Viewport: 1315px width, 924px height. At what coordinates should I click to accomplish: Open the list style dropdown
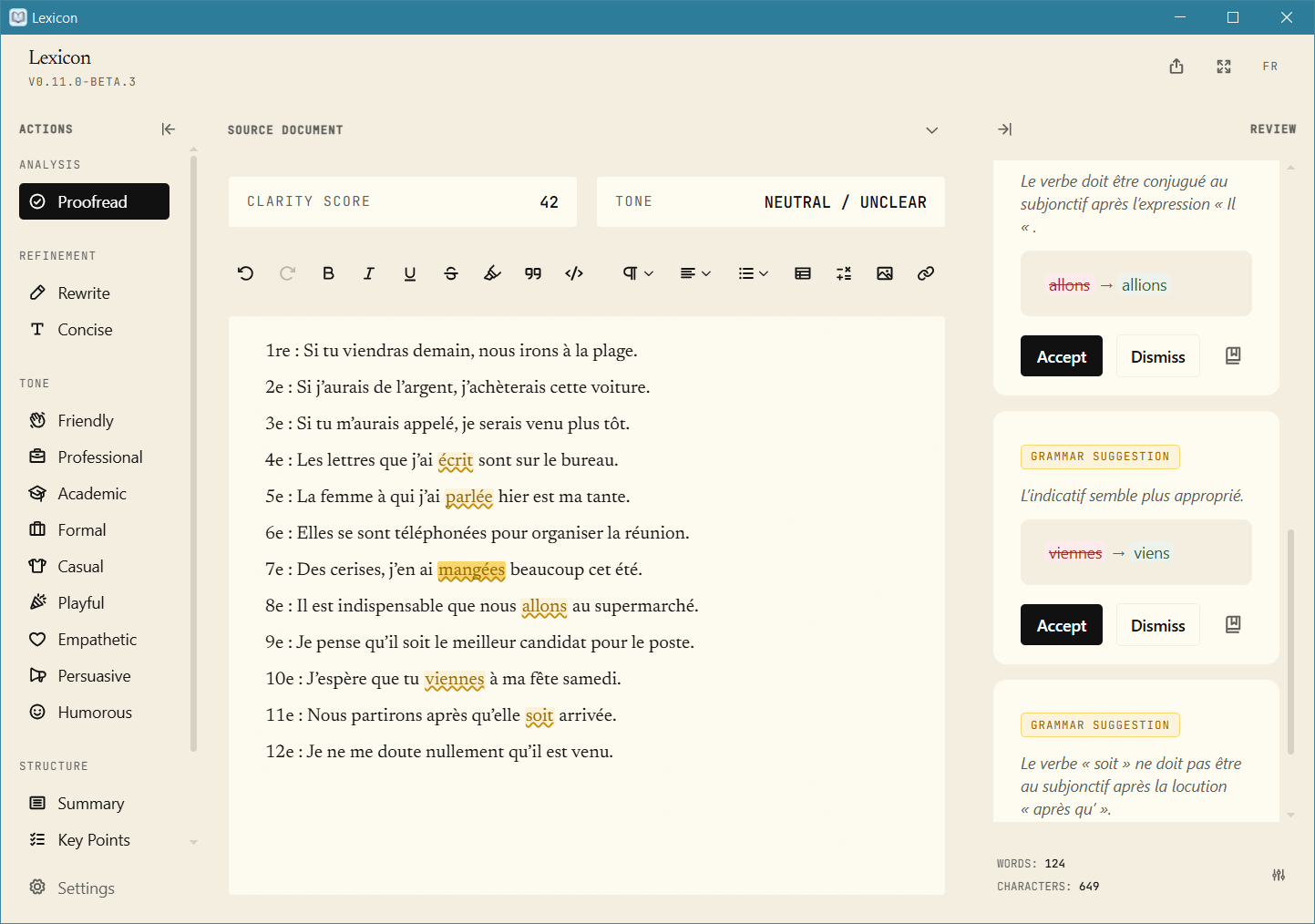coord(754,273)
